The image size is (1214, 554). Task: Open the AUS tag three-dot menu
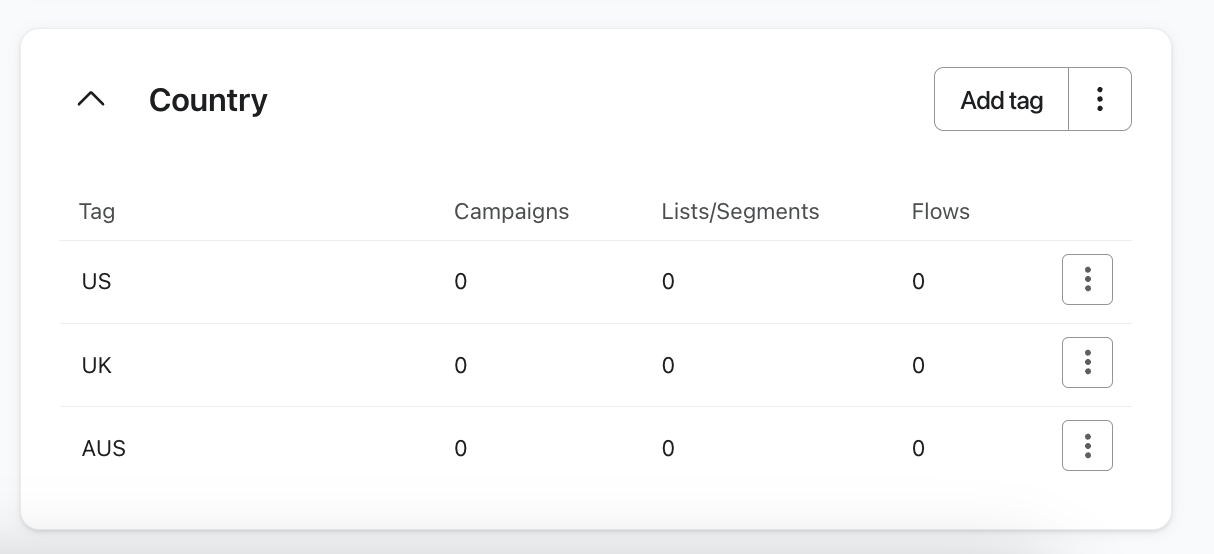pyautogui.click(x=1087, y=446)
